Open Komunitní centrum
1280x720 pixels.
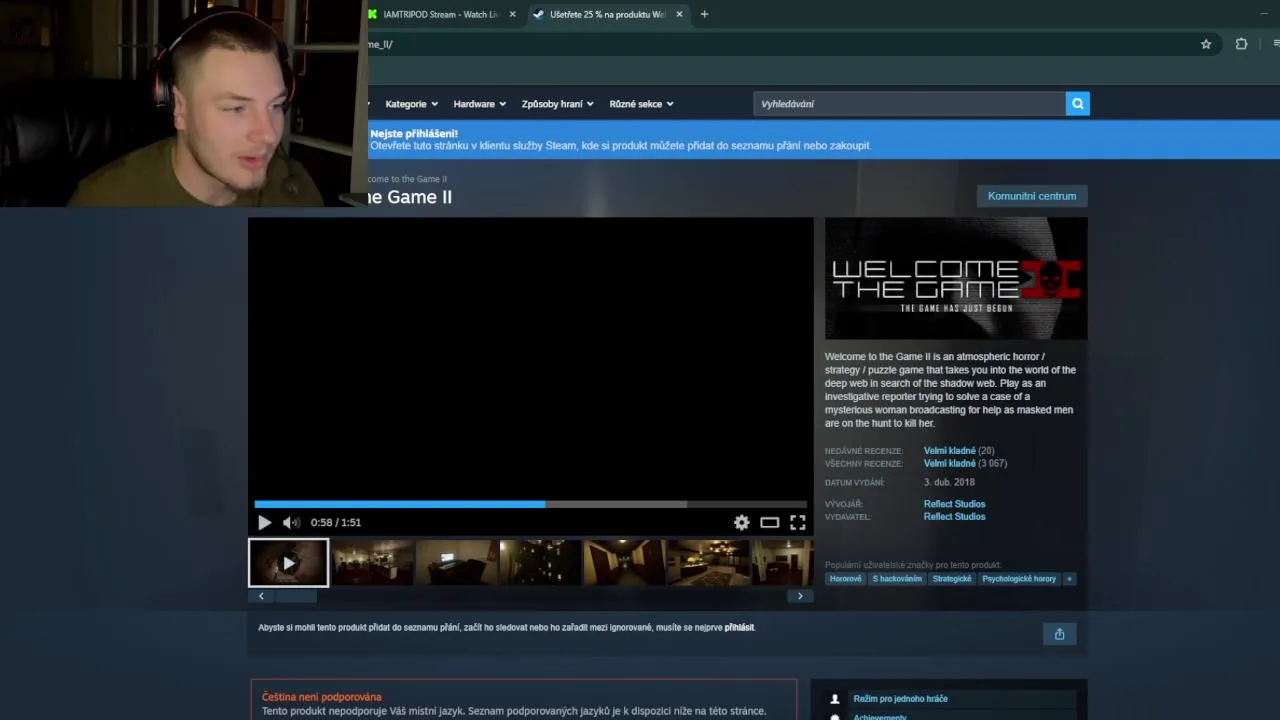pos(1032,196)
